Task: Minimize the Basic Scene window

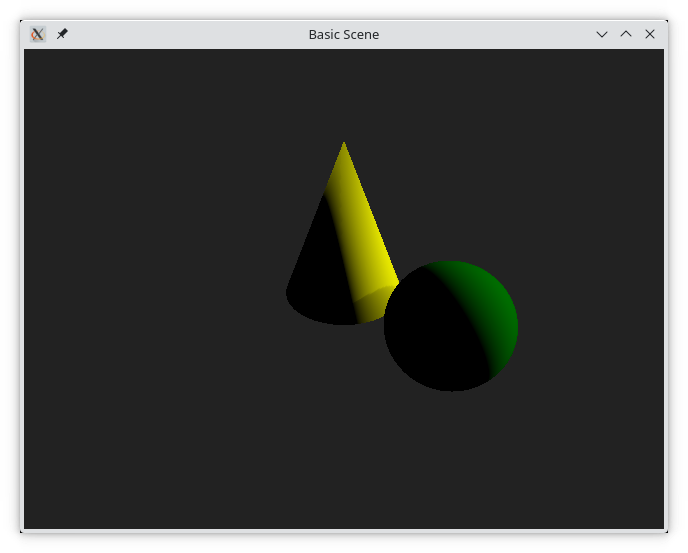Action: point(602,34)
